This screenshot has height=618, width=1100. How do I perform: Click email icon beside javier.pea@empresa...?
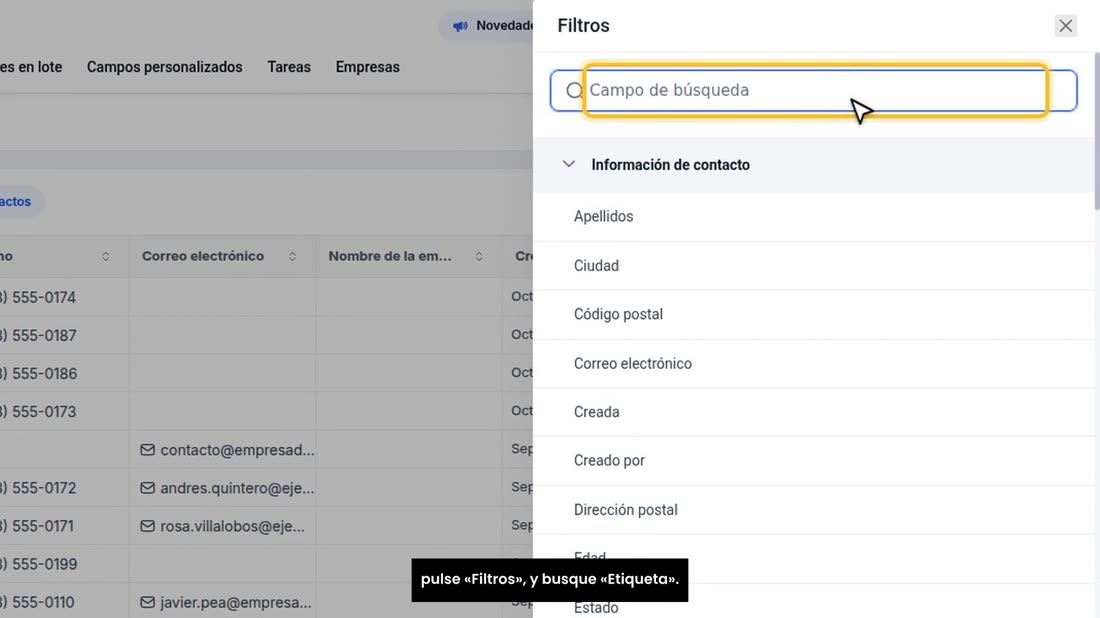pyautogui.click(x=147, y=602)
